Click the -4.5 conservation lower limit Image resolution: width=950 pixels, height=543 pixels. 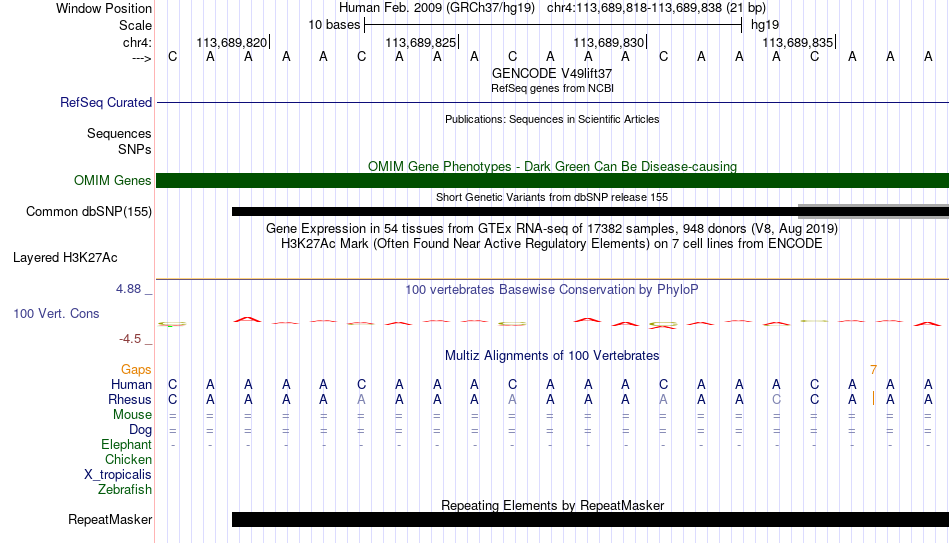click(130, 339)
